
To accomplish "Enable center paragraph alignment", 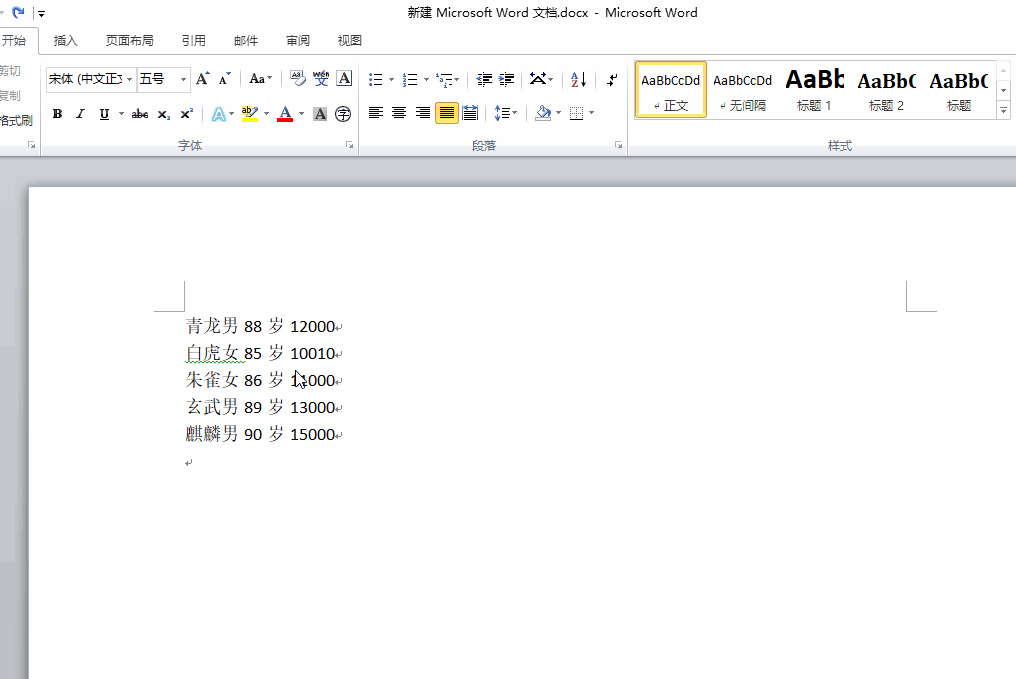I will [399, 113].
